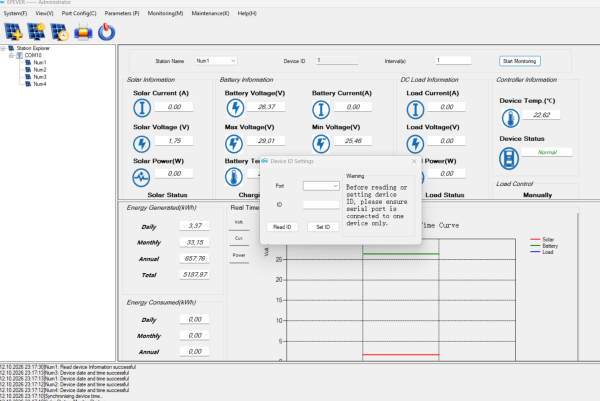Click the Read ID button
The width and height of the screenshot is (600, 401).
[282, 227]
